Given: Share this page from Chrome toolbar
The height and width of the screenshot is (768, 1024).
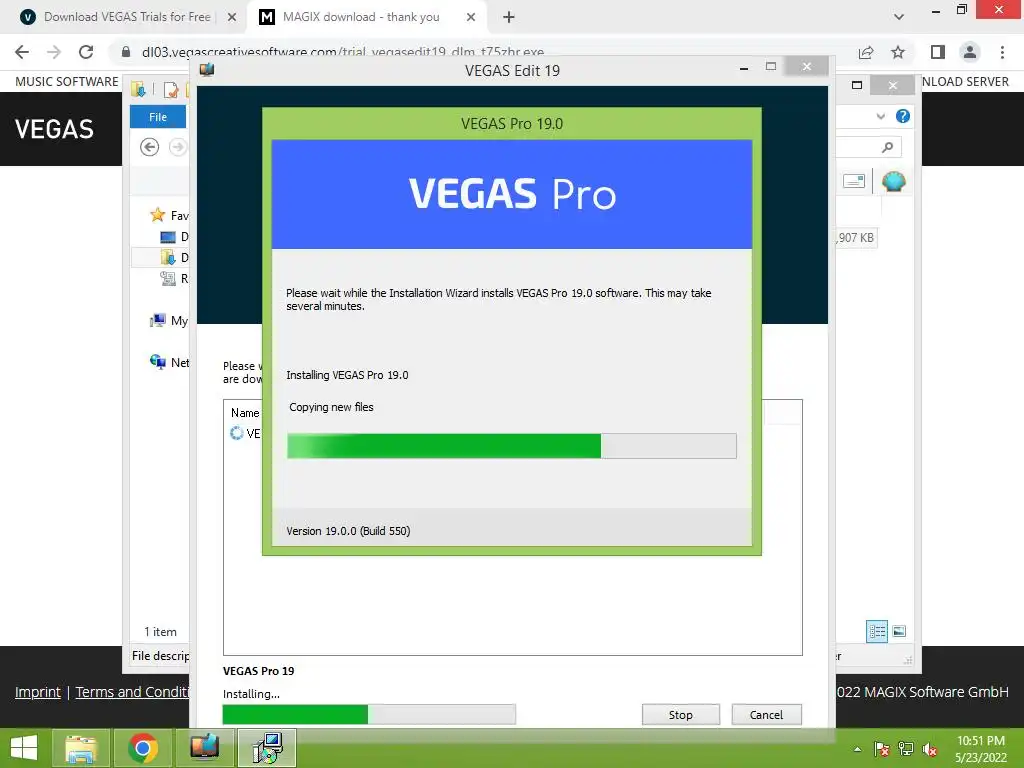Looking at the screenshot, I should point(866,52).
